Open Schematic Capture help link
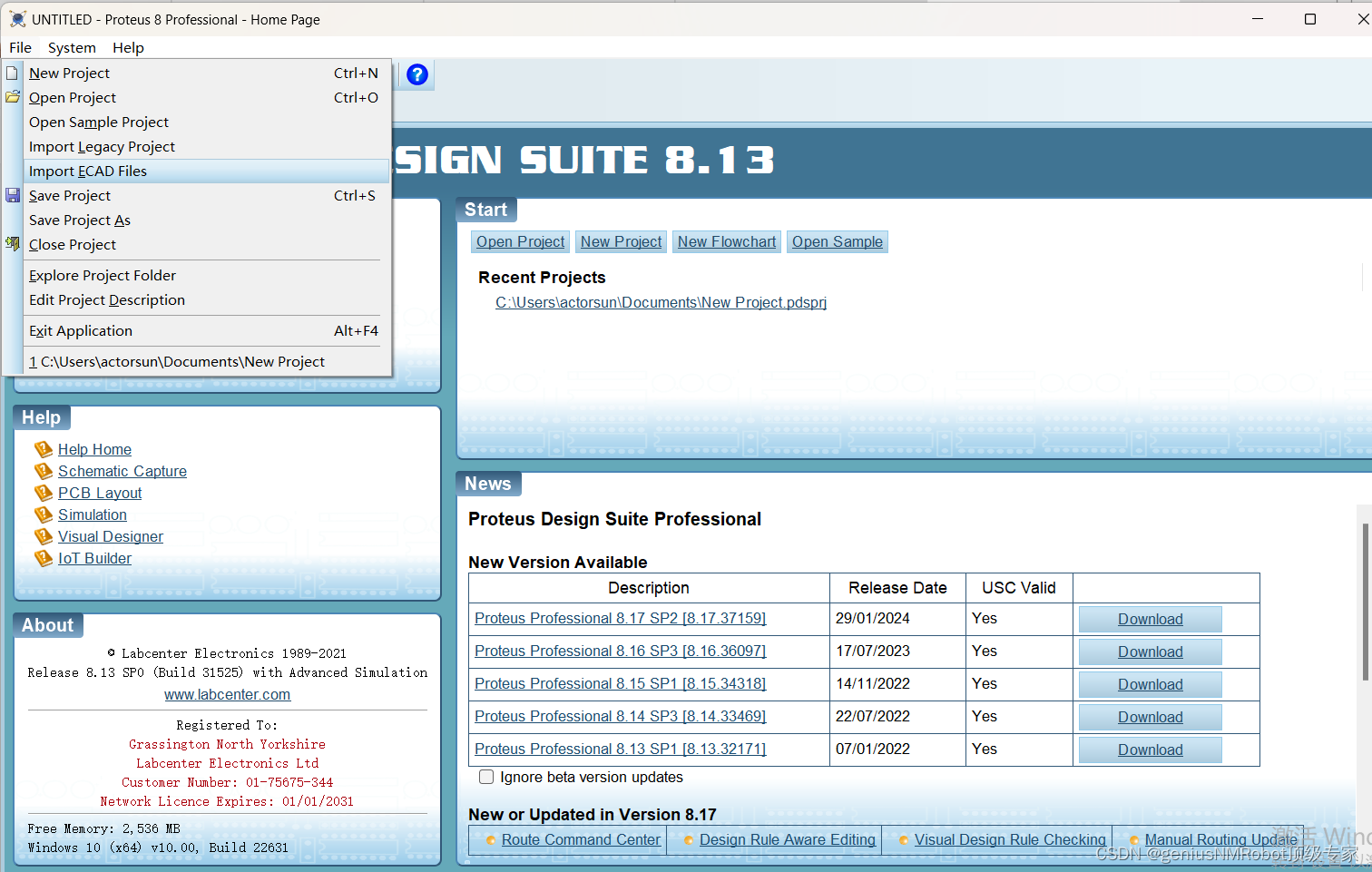The width and height of the screenshot is (1372, 872). [122, 471]
